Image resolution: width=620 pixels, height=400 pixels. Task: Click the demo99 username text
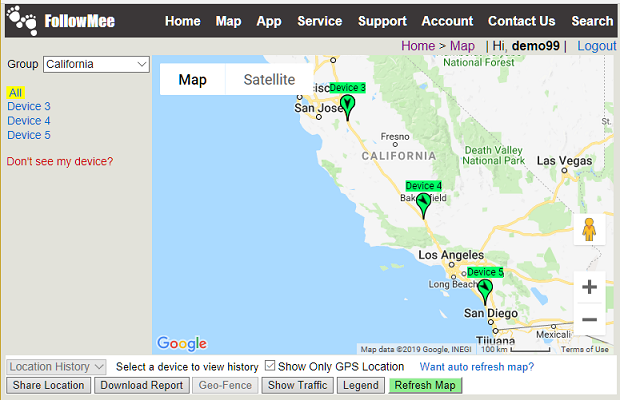pos(536,46)
